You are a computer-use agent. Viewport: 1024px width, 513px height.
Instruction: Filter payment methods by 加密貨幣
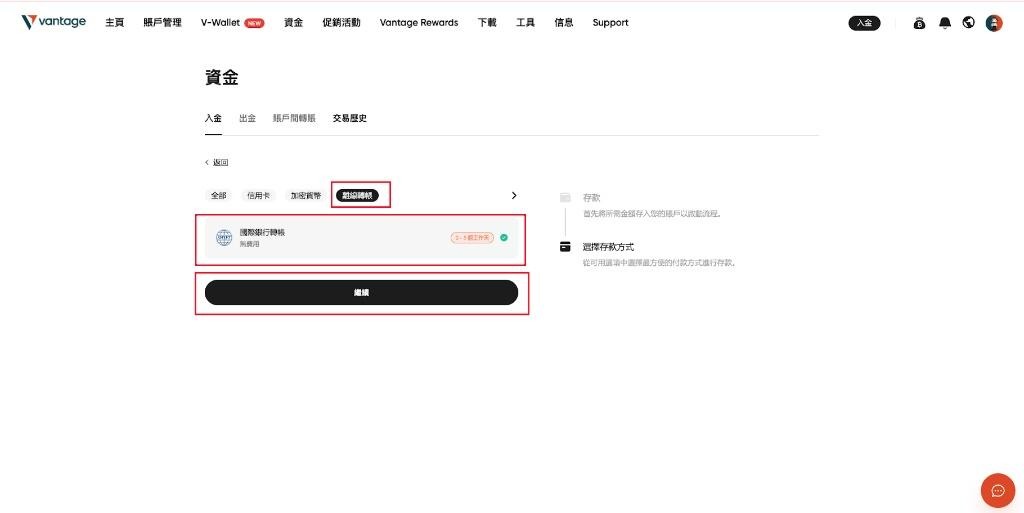tap(306, 195)
